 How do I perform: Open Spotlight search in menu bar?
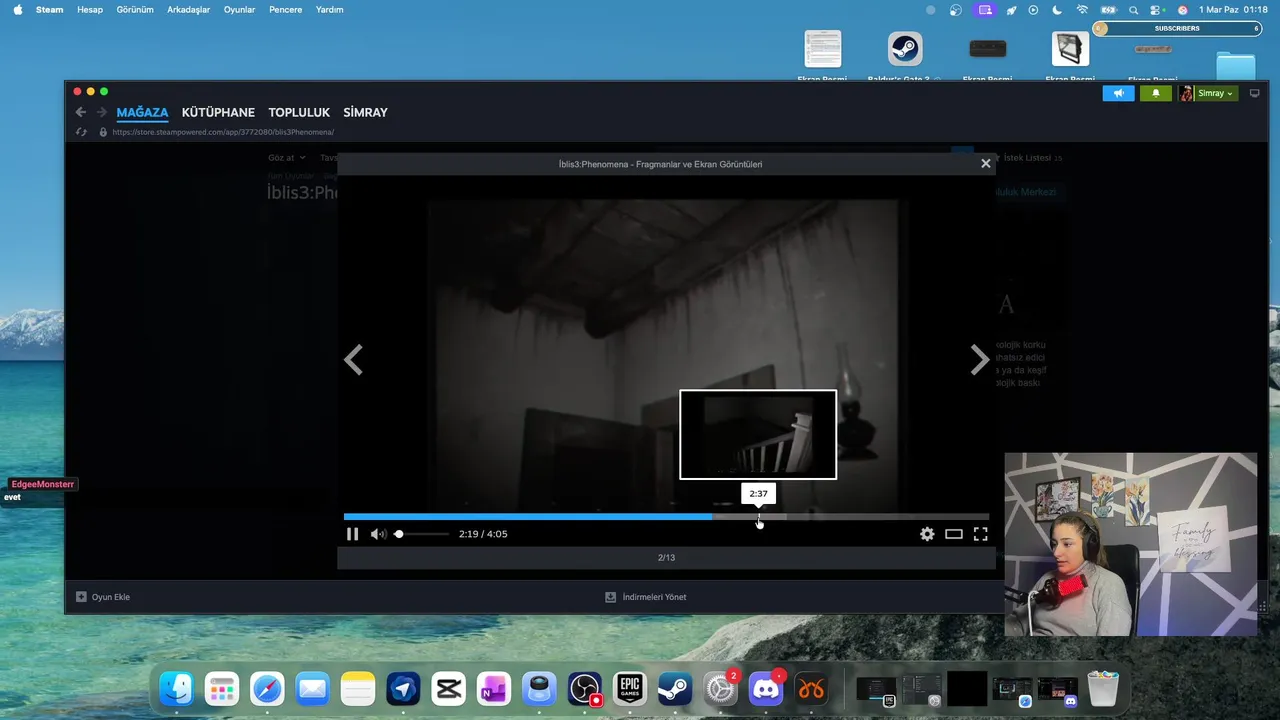tap(1133, 10)
